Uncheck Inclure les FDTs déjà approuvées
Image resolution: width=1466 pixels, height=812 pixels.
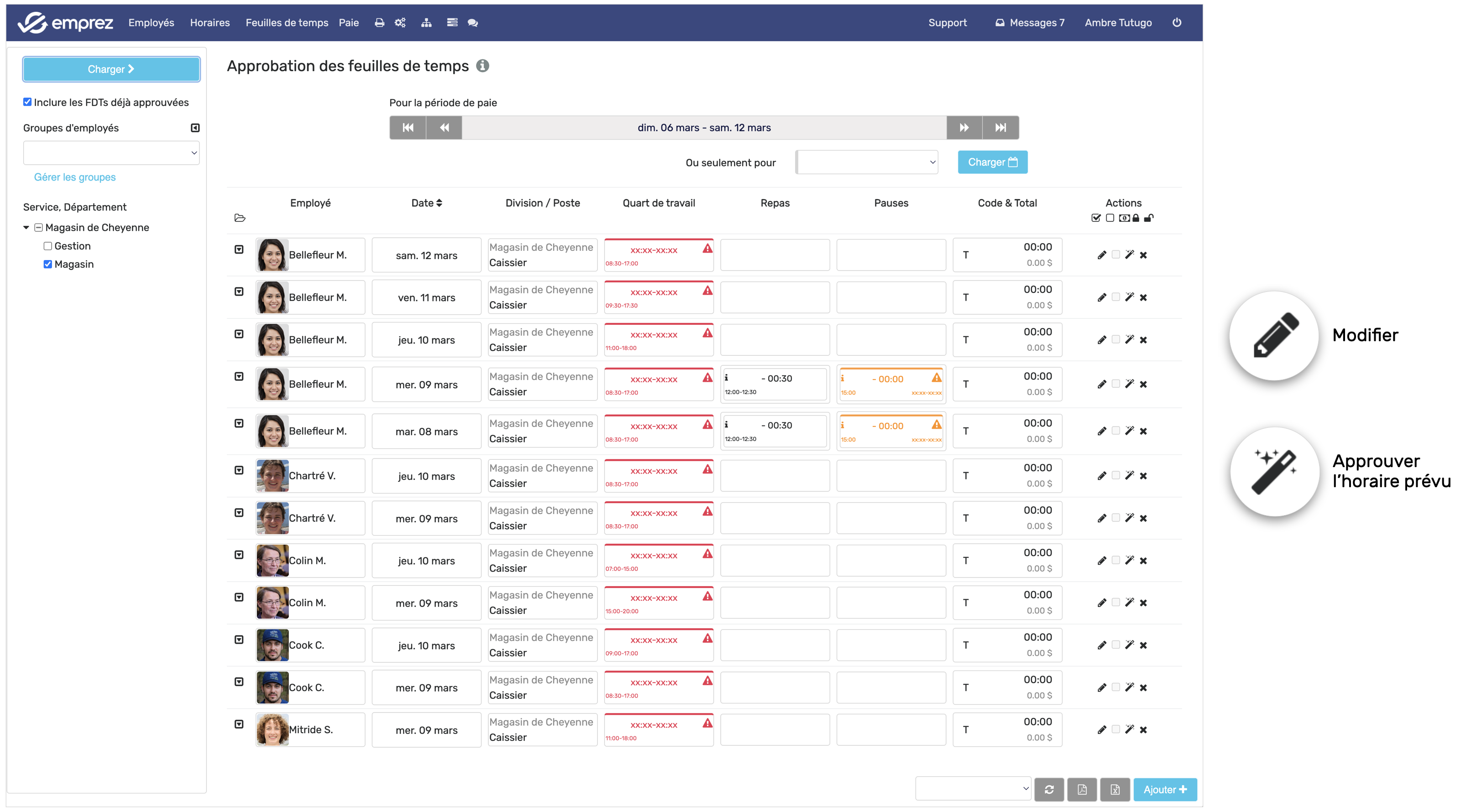27,102
